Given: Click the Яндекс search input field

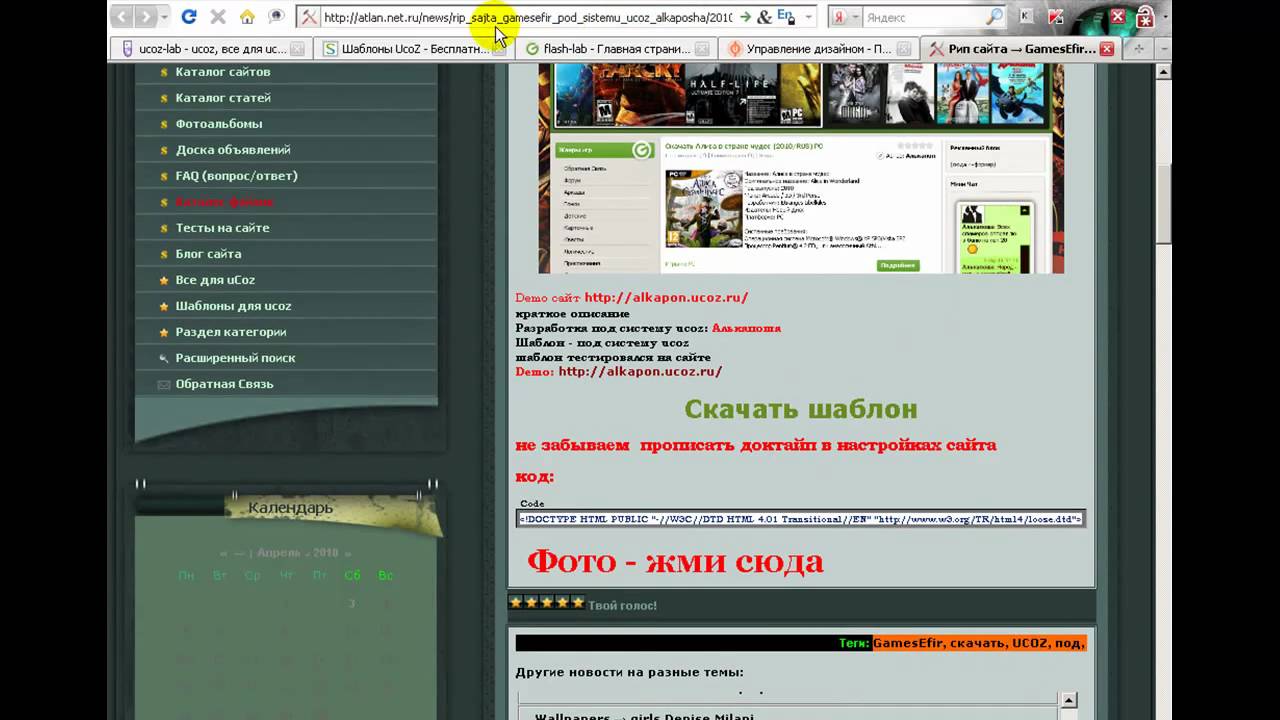Looking at the screenshot, I should point(923,17).
